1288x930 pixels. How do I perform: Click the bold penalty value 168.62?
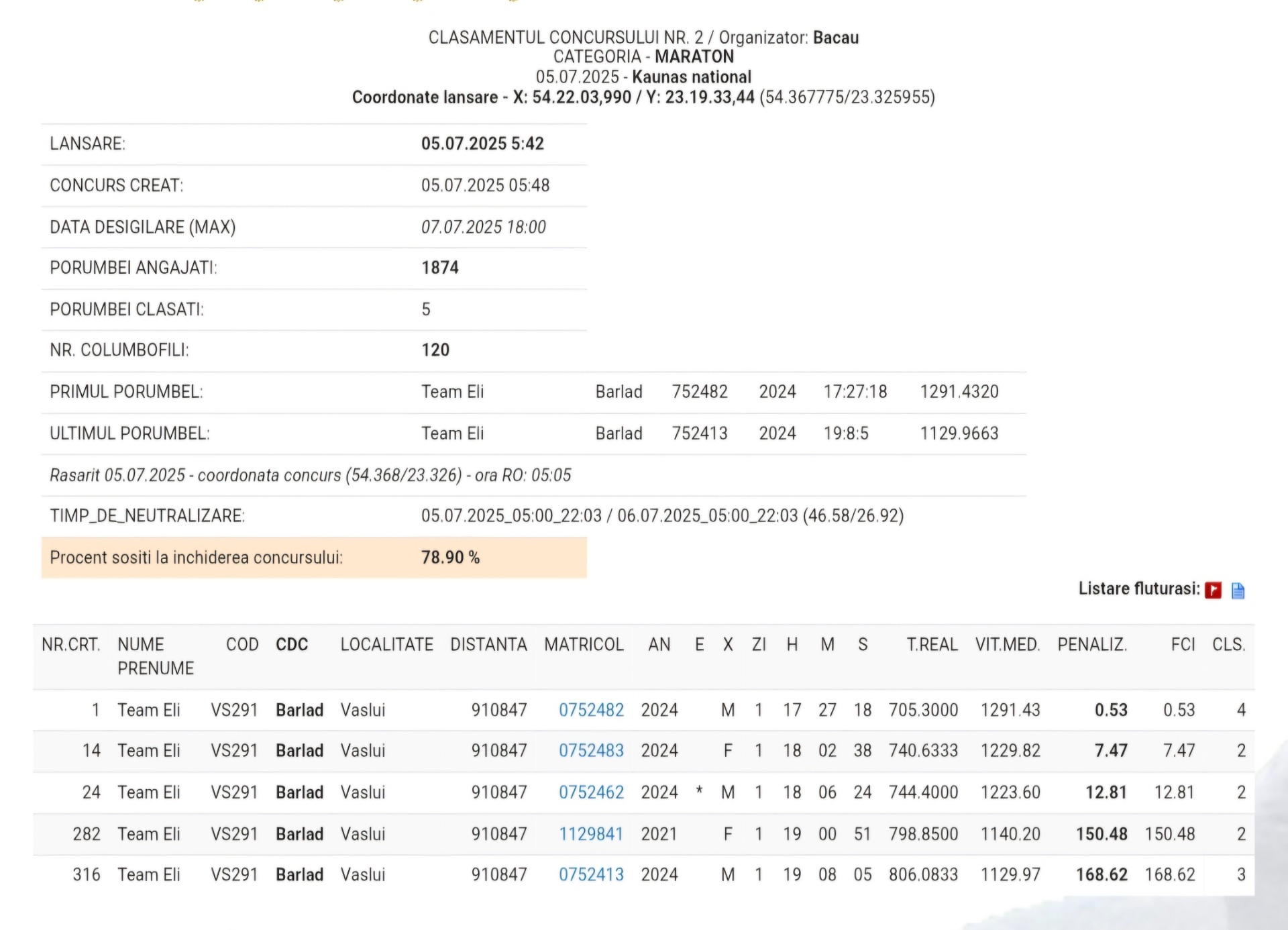tap(1101, 874)
